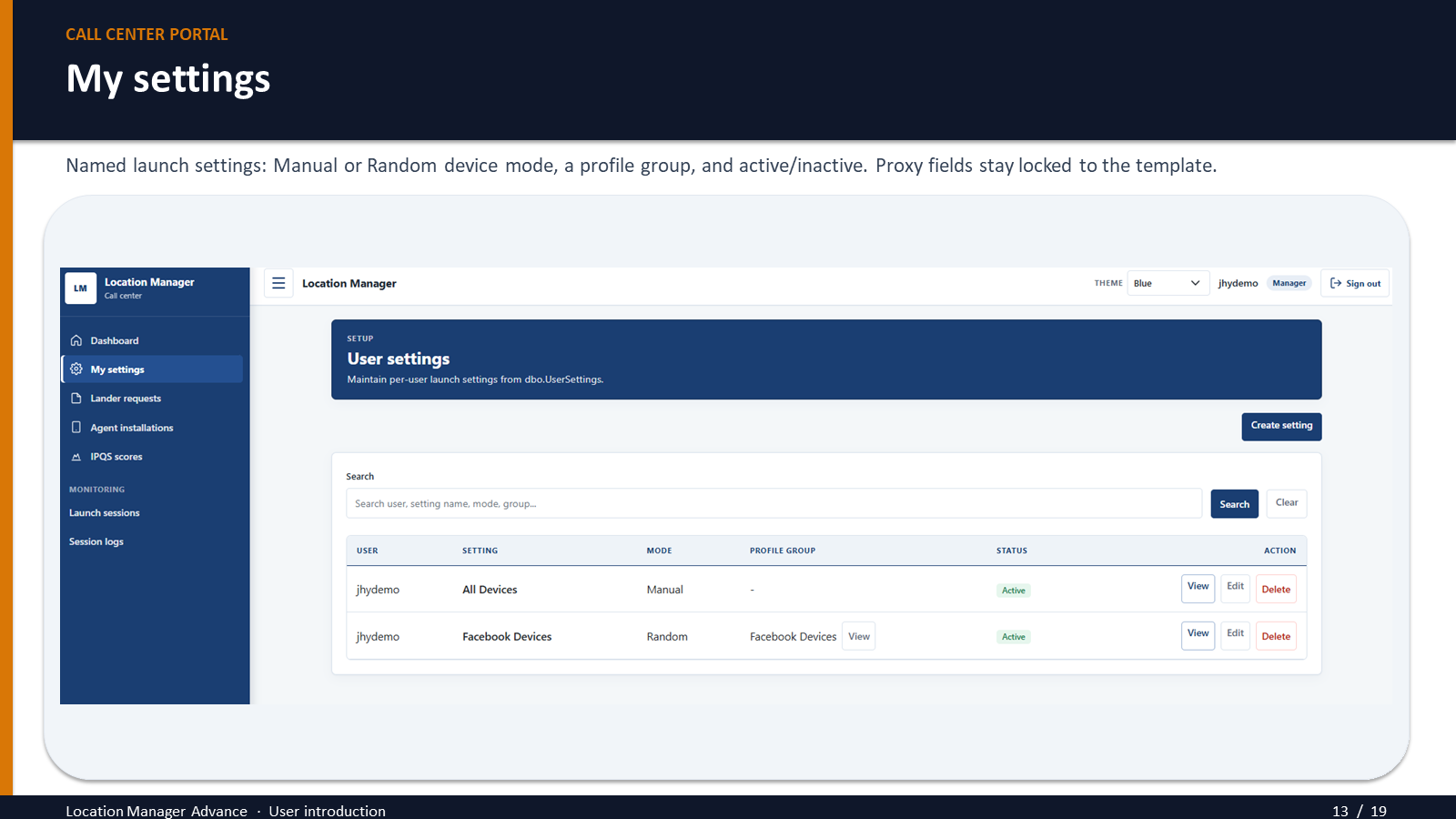Click the Facebook Devices setting name
This screenshot has height=819, width=1456.
(507, 637)
